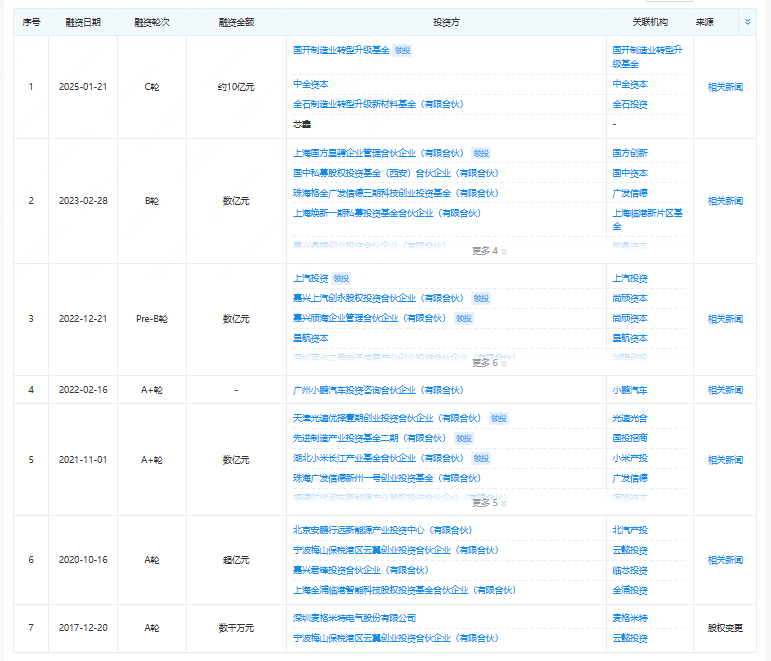Open associated institution 光速光合
The height and width of the screenshot is (661, 771).
point(630,418)
